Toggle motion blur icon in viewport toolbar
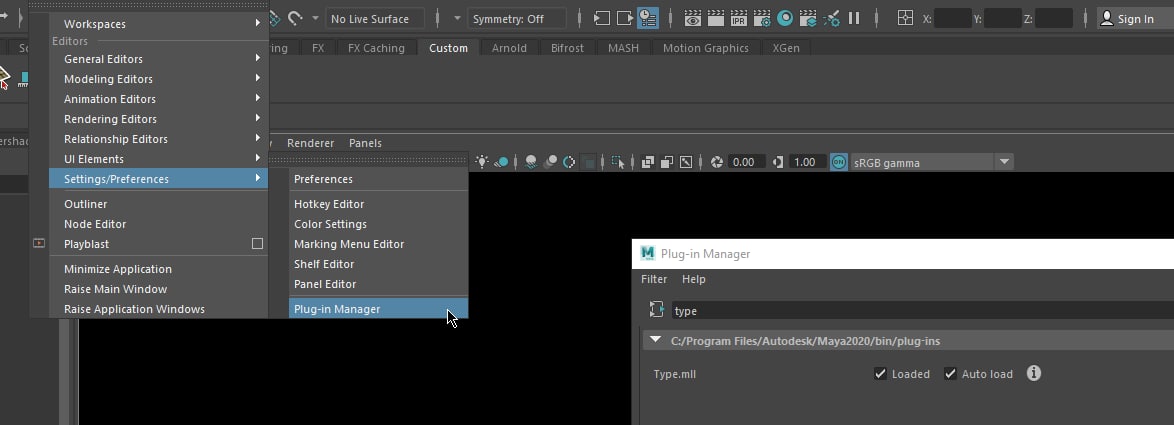The image size is (1174, 425). pyautogui.click(x=550, y=162)
